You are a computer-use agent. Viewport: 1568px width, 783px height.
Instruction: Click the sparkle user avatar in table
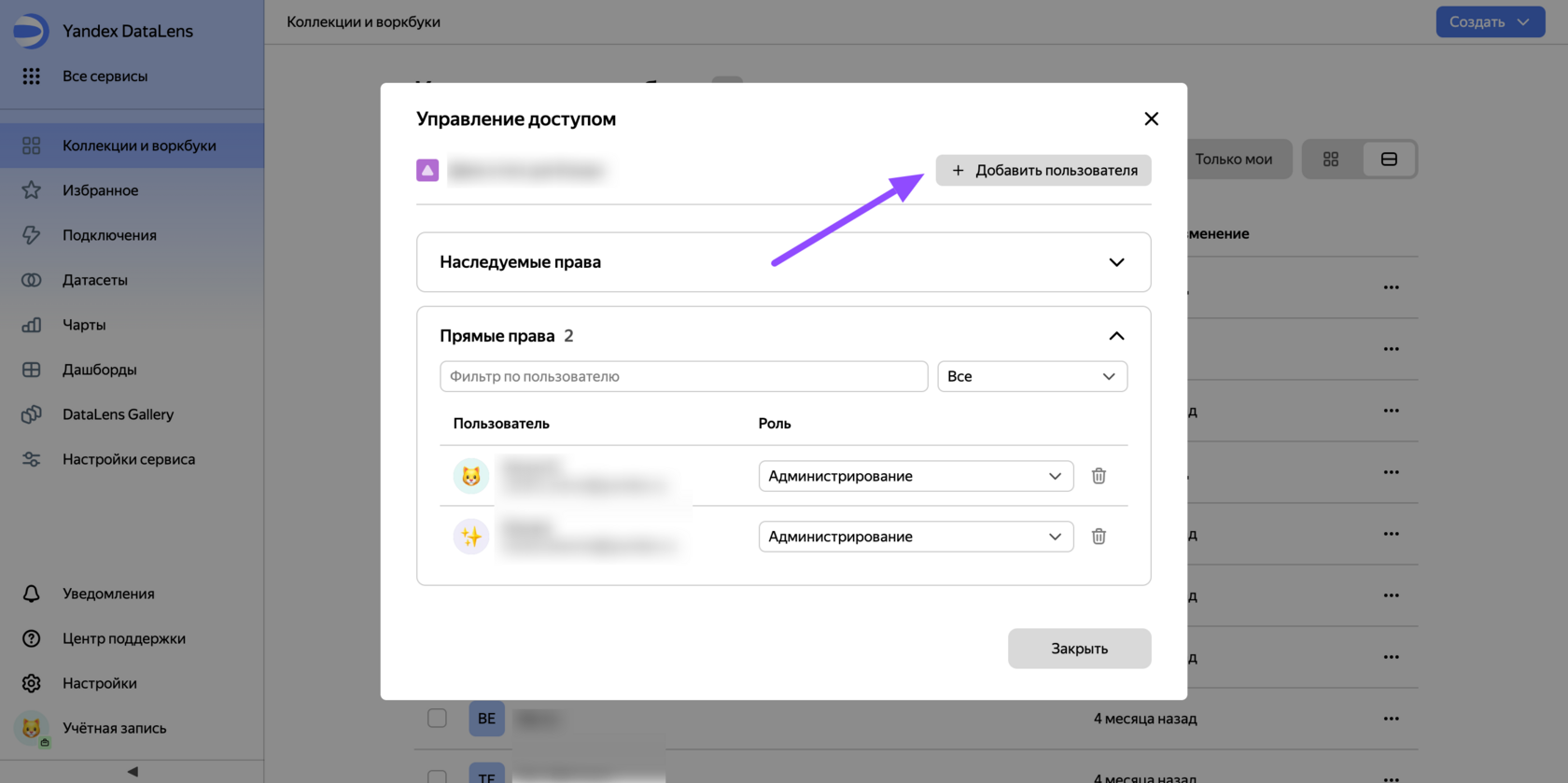pos(471,537)
